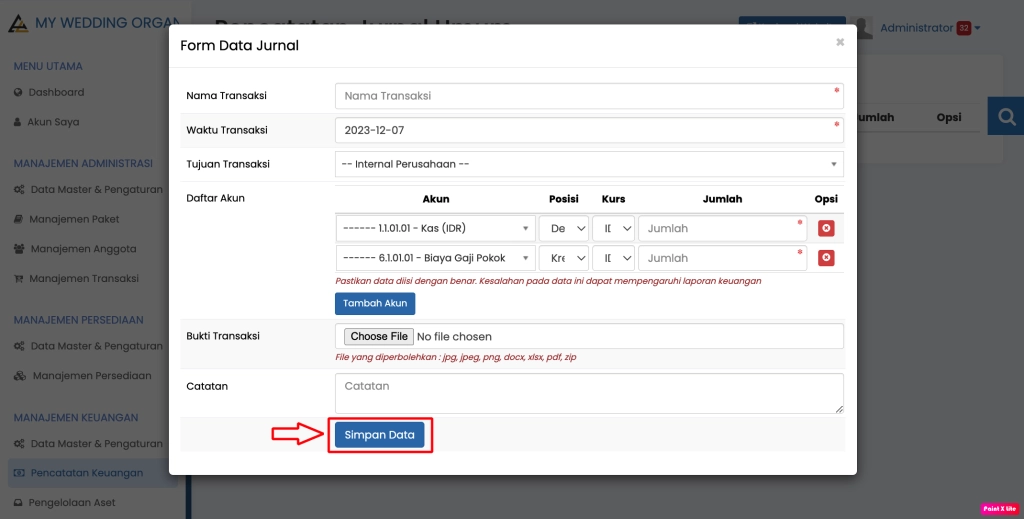1024x519 pixels.
Task: Expand the Tujuan Transaksi dropdown
Action: tap(589, 164)
